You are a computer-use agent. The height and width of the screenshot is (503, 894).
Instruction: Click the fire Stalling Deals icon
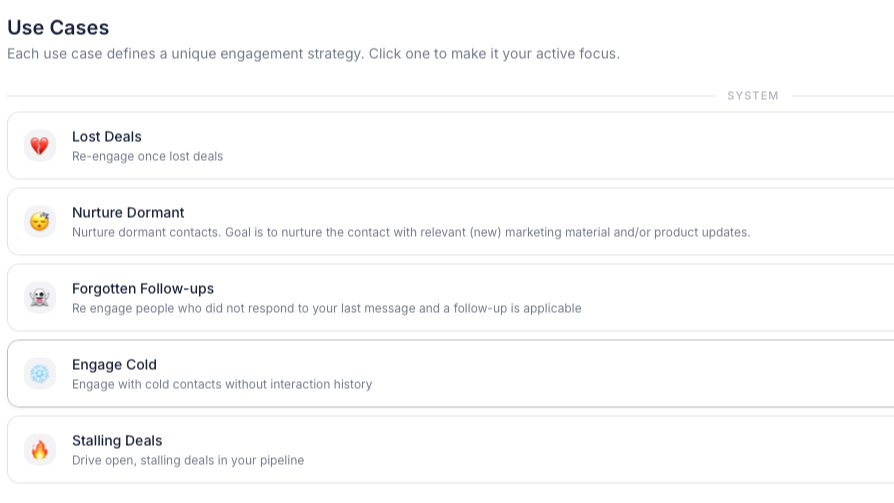point(39,449)
